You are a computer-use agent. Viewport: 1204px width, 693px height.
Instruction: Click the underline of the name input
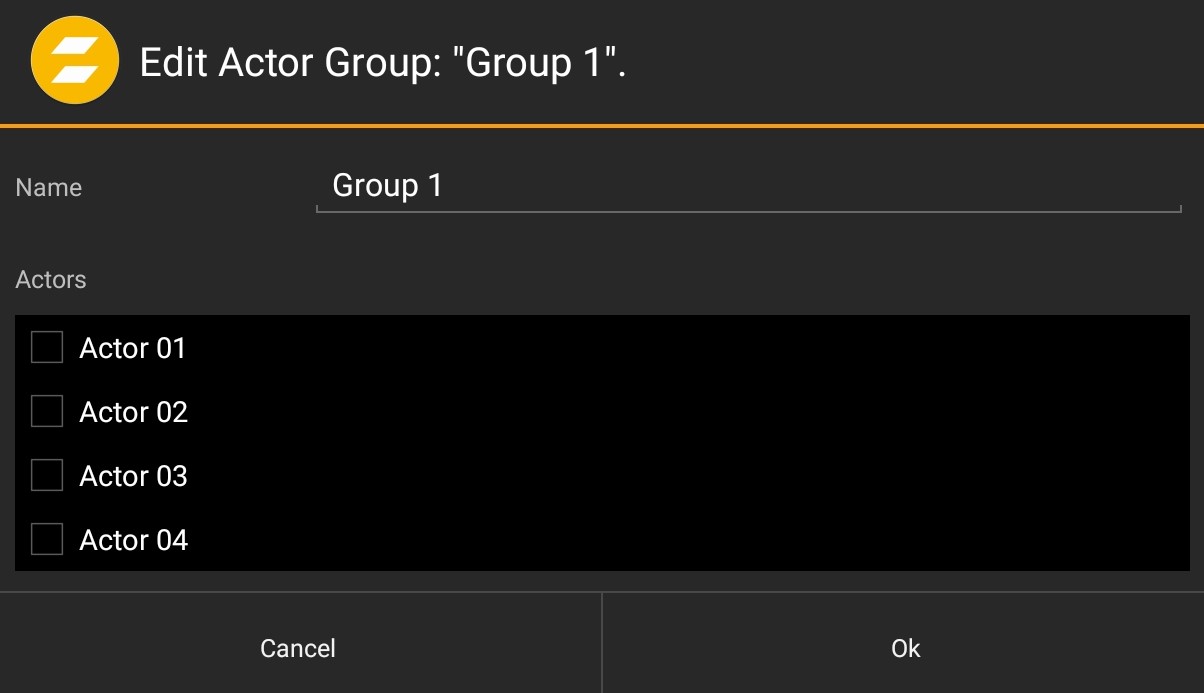745,211
